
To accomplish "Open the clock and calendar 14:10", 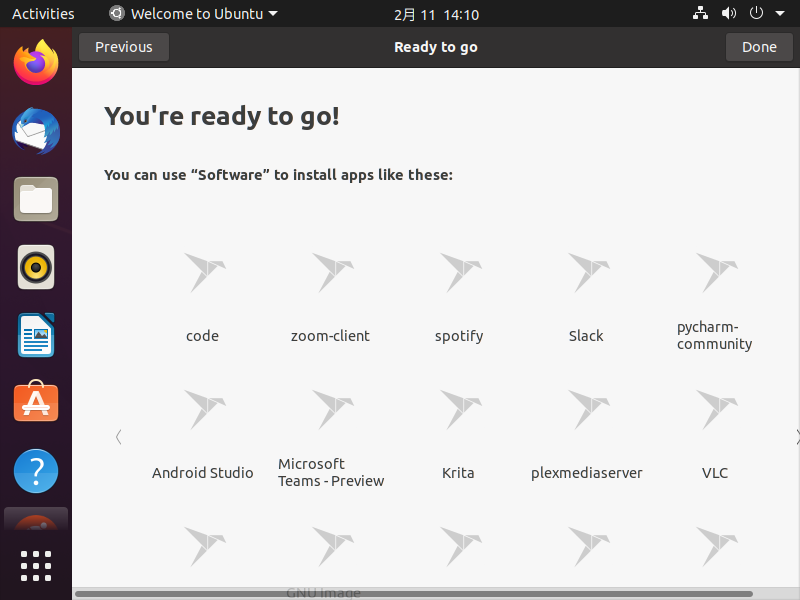I will (436, 15).
